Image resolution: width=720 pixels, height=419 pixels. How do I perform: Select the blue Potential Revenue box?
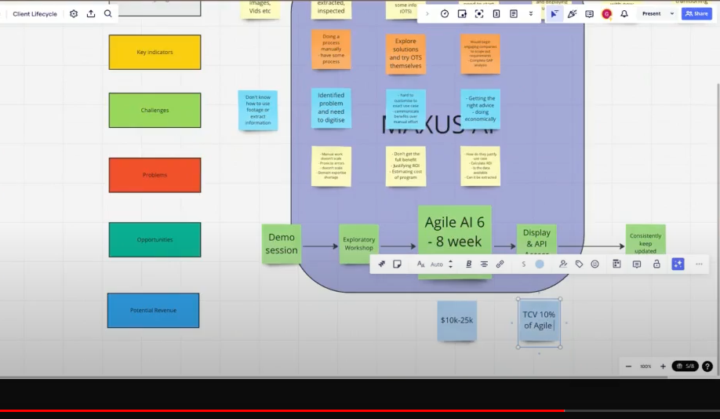point(153,311)
